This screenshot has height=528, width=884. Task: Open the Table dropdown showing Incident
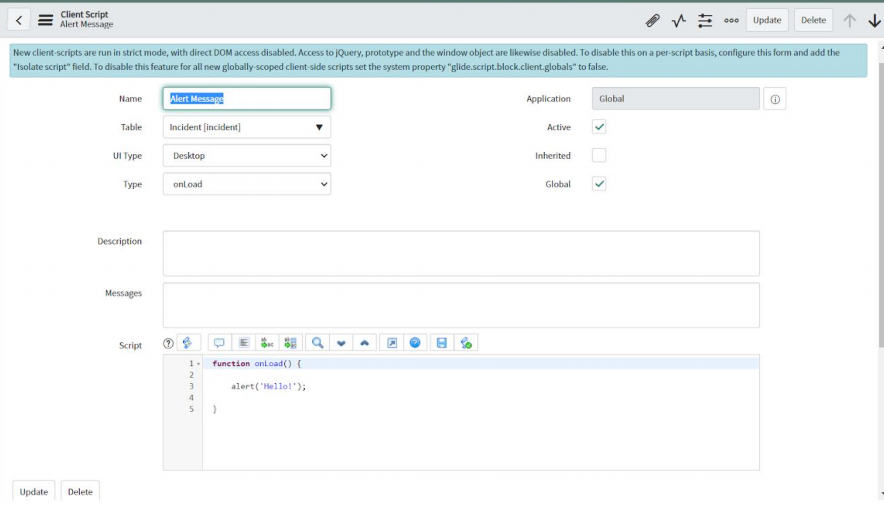247,127
